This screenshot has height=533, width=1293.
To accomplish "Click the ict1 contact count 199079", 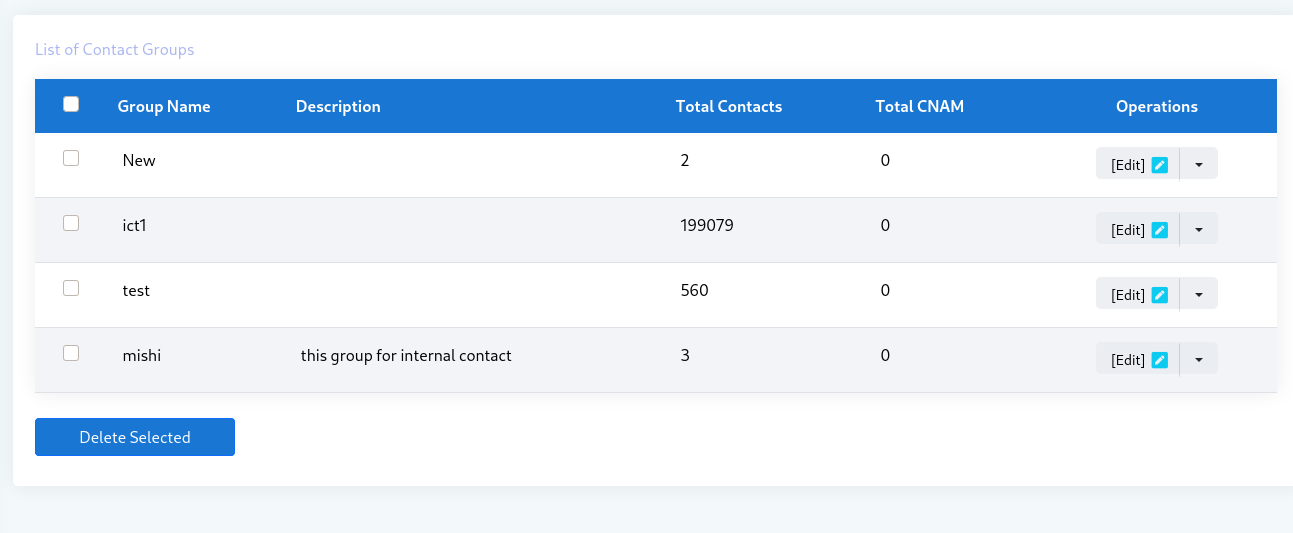I will pos(707,225).
